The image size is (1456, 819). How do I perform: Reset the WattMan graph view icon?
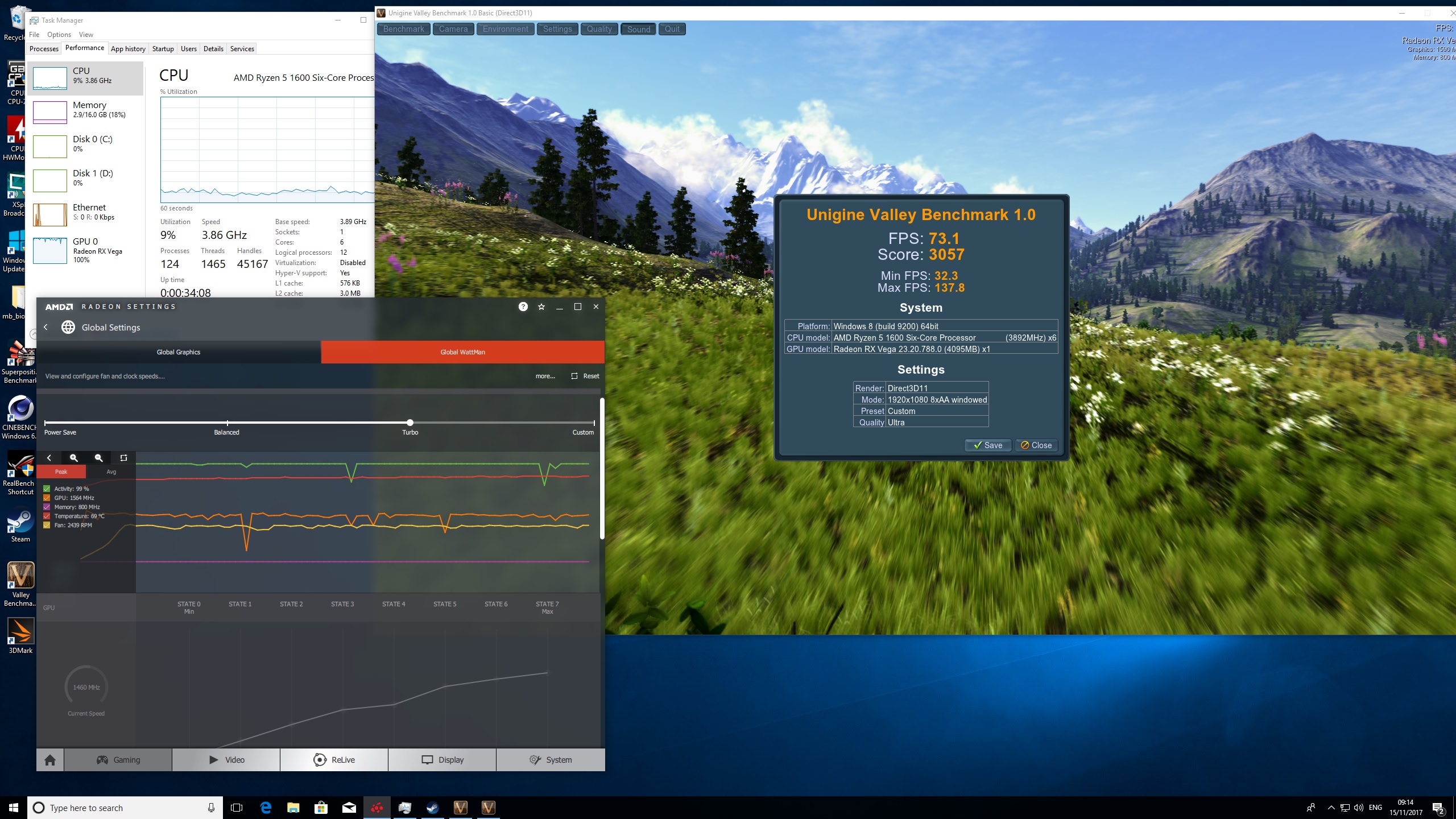tap(123, 458)
